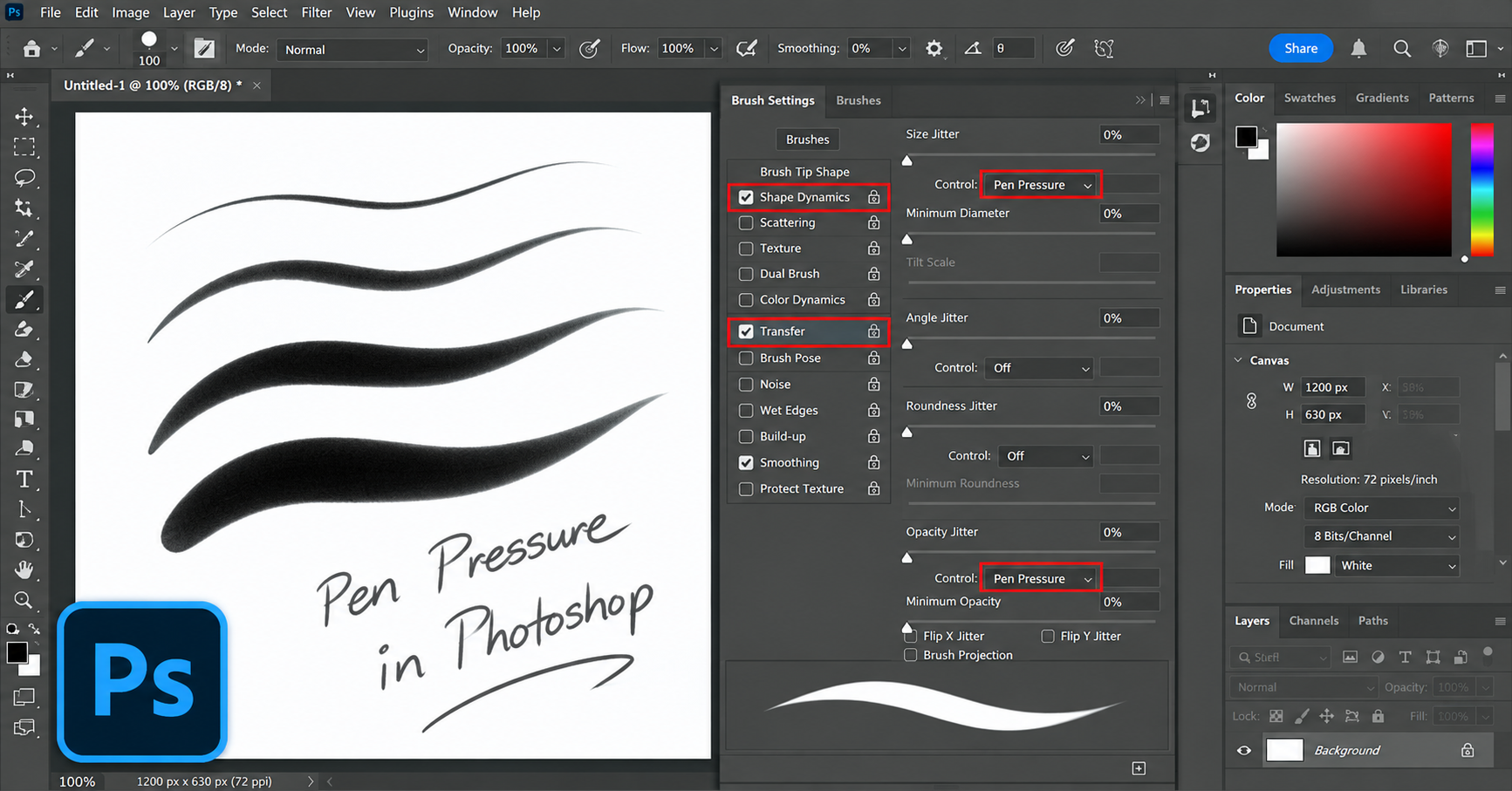This screenshot has height=791, width=1512.
Task: Toggle airbrush-style build-up icon next to Flow
Action: tap(746, 49)
